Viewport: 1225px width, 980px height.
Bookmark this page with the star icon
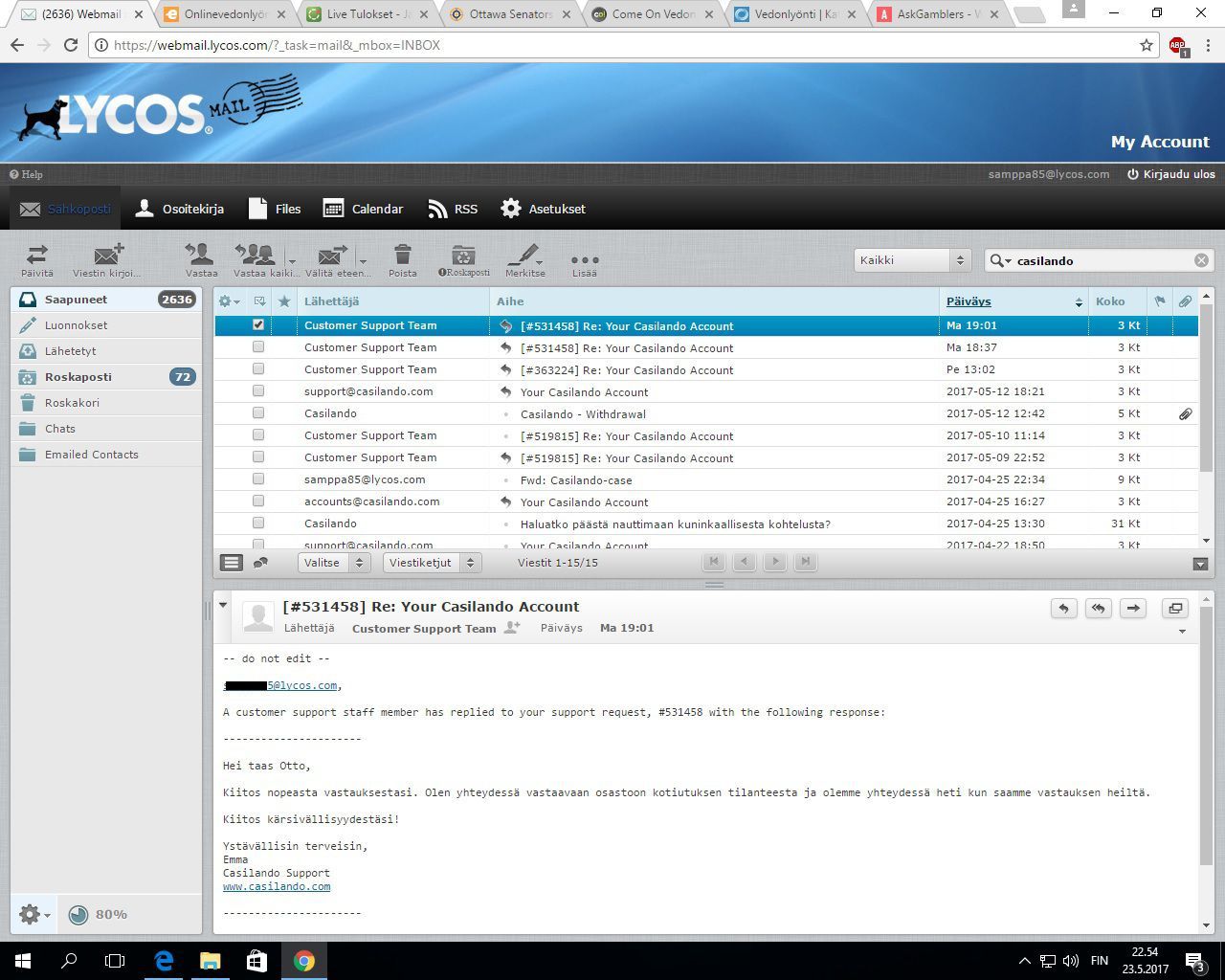coord(1147,45)
